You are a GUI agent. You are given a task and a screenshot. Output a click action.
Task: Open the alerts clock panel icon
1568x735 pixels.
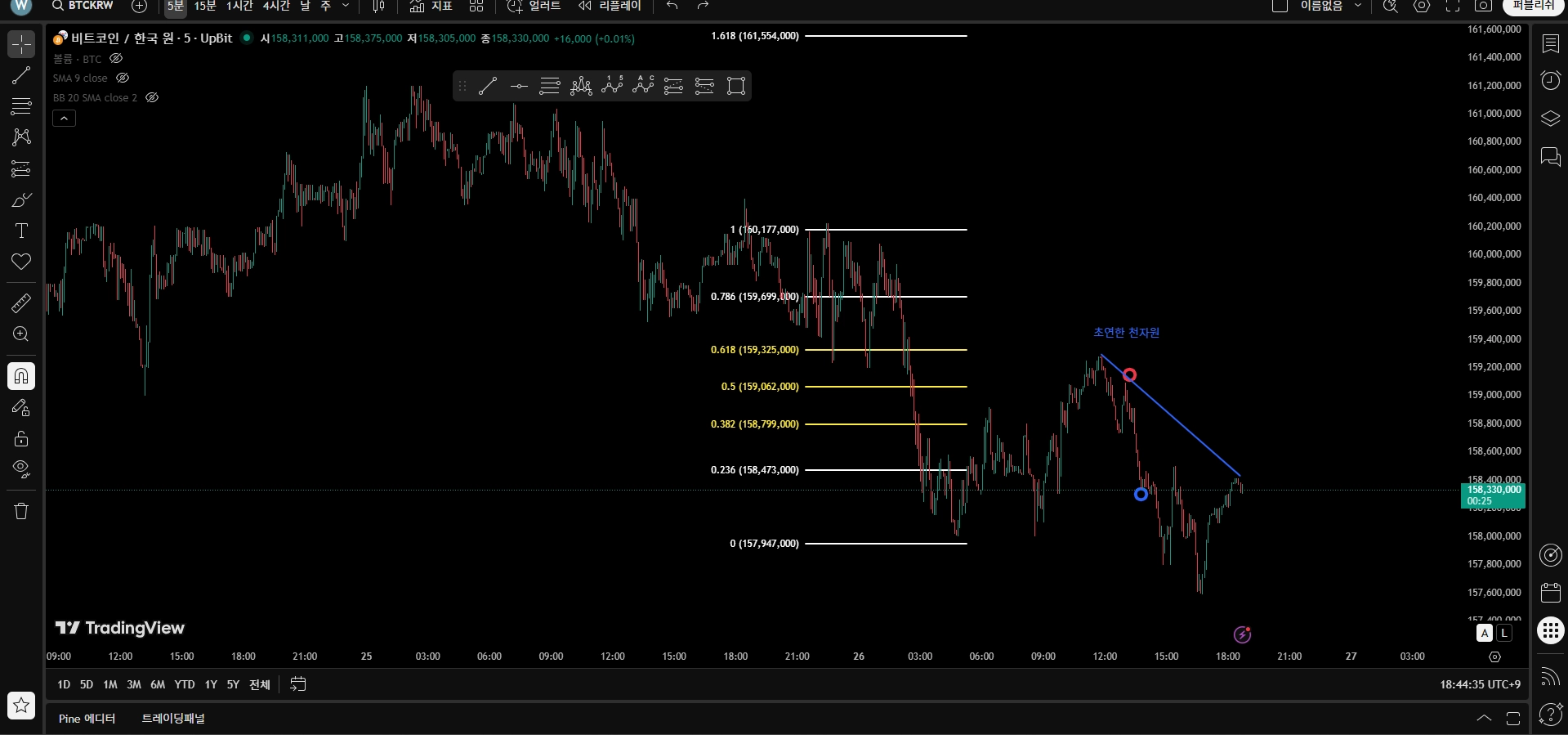pos(1550,80)
